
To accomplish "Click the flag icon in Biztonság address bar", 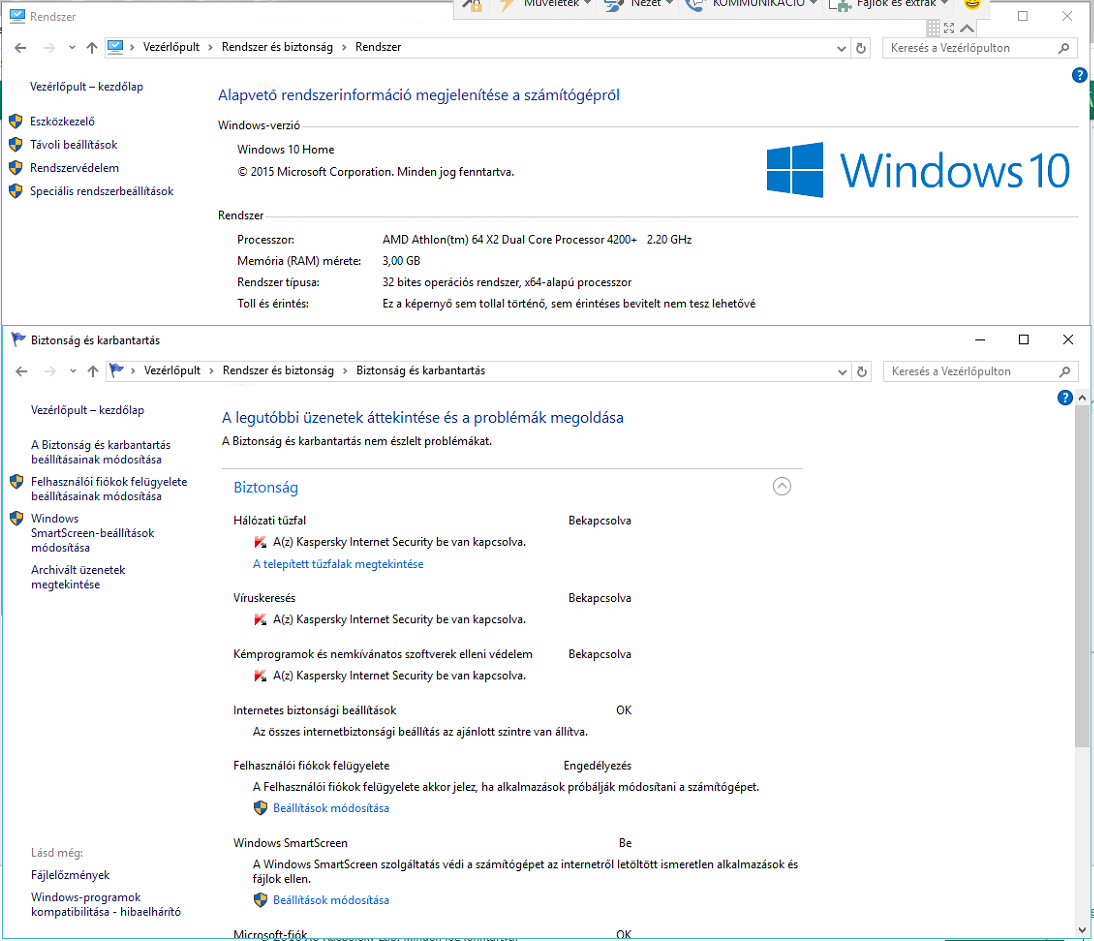I will [x=117, y=370].
